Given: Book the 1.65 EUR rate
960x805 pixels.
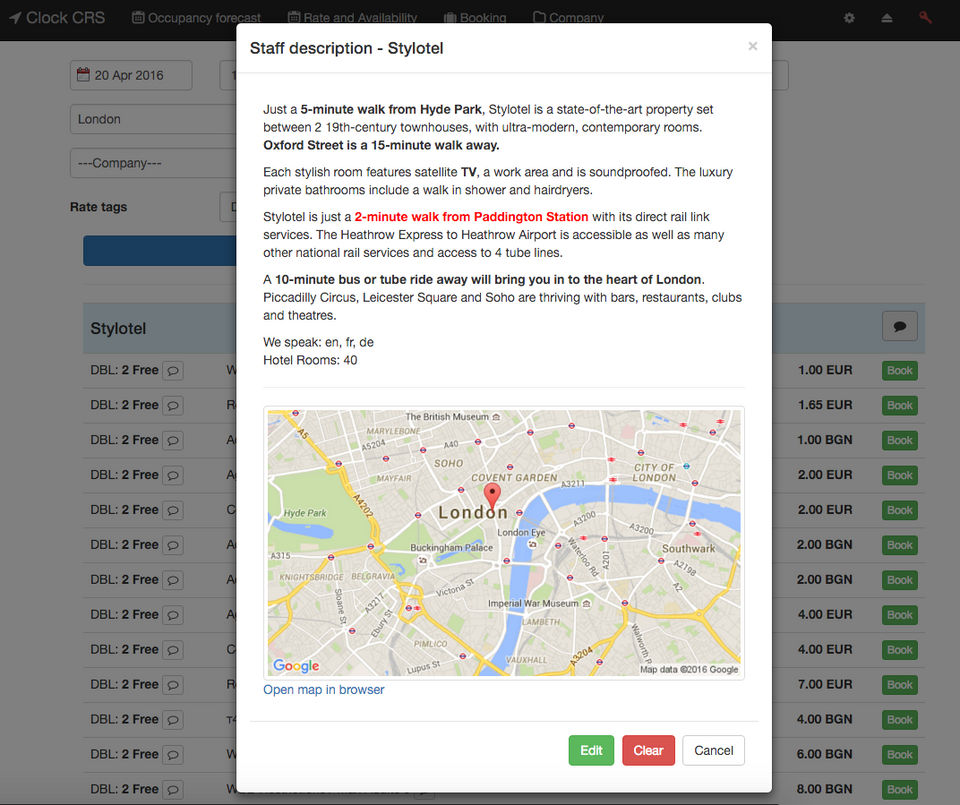Looking at the screenshot, I should 899,405.
